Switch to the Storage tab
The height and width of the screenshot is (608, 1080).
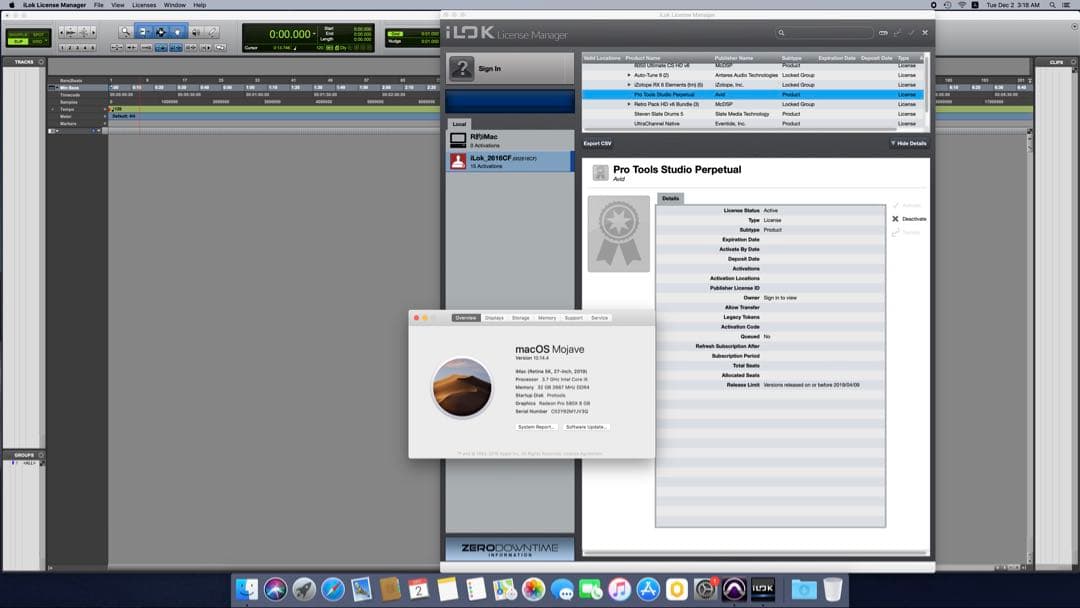pyautogui.click(x=520, y=318)
